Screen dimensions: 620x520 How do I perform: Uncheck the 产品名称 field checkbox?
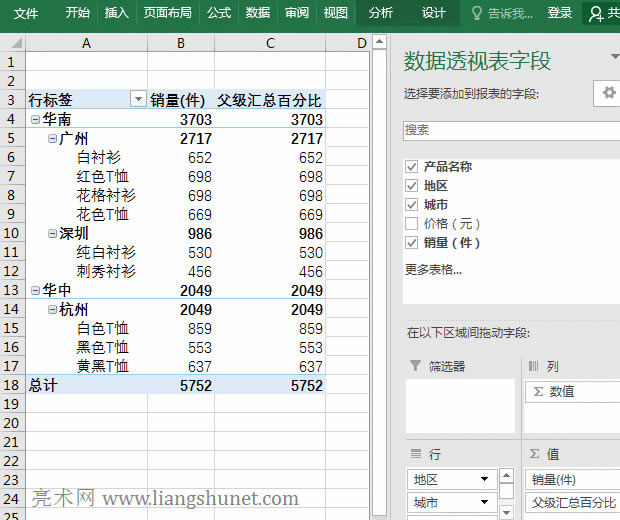tap(411, 167)
